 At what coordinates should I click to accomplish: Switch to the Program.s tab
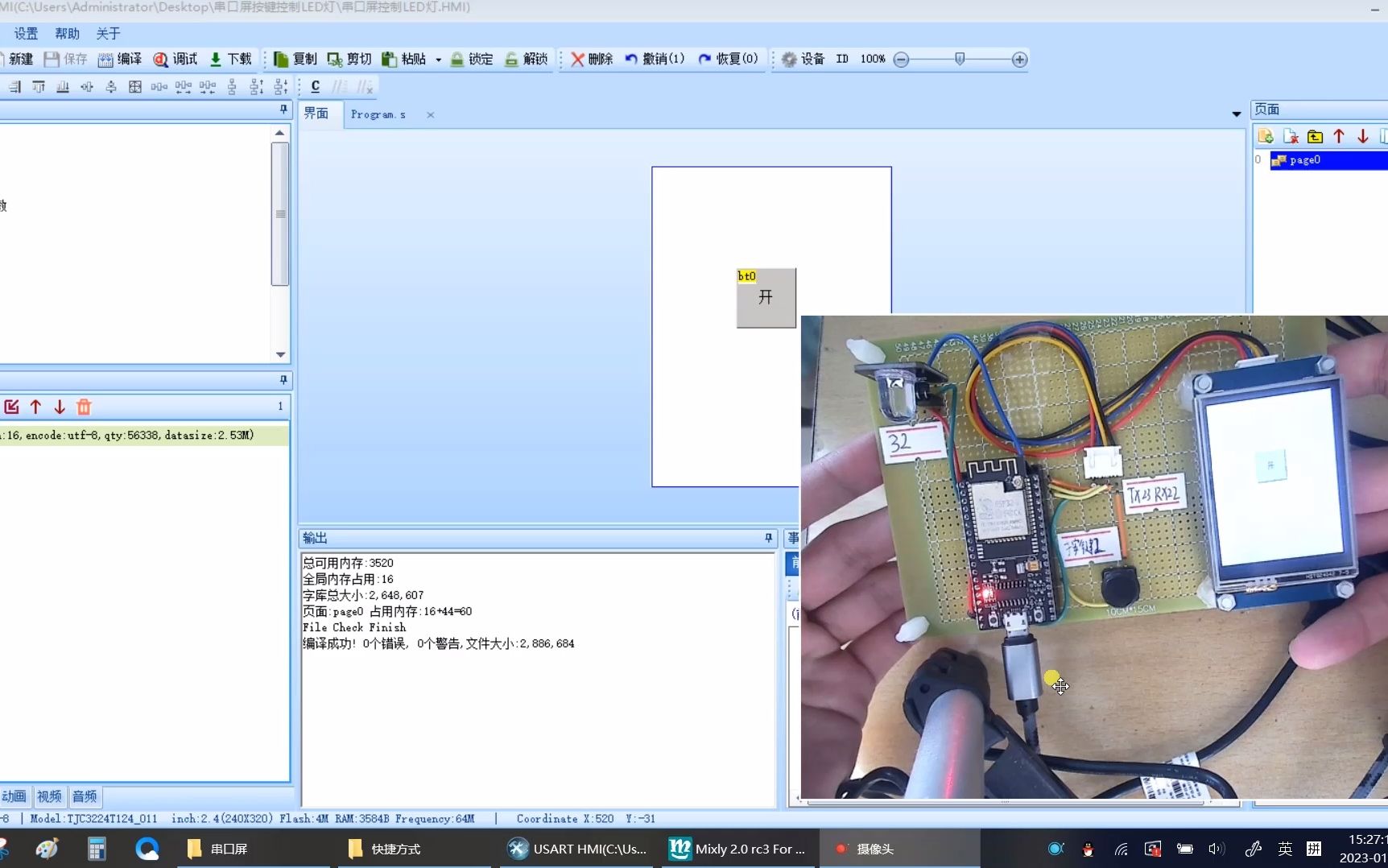(x=378, y=114)
